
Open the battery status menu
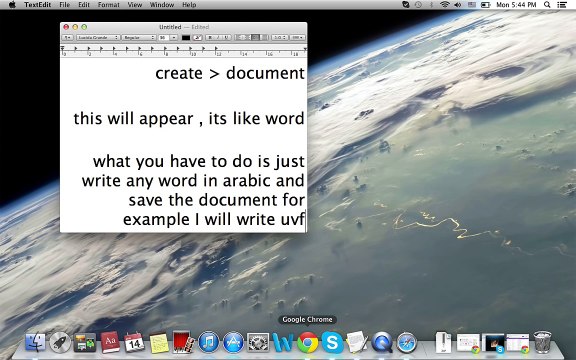[486, 5]
